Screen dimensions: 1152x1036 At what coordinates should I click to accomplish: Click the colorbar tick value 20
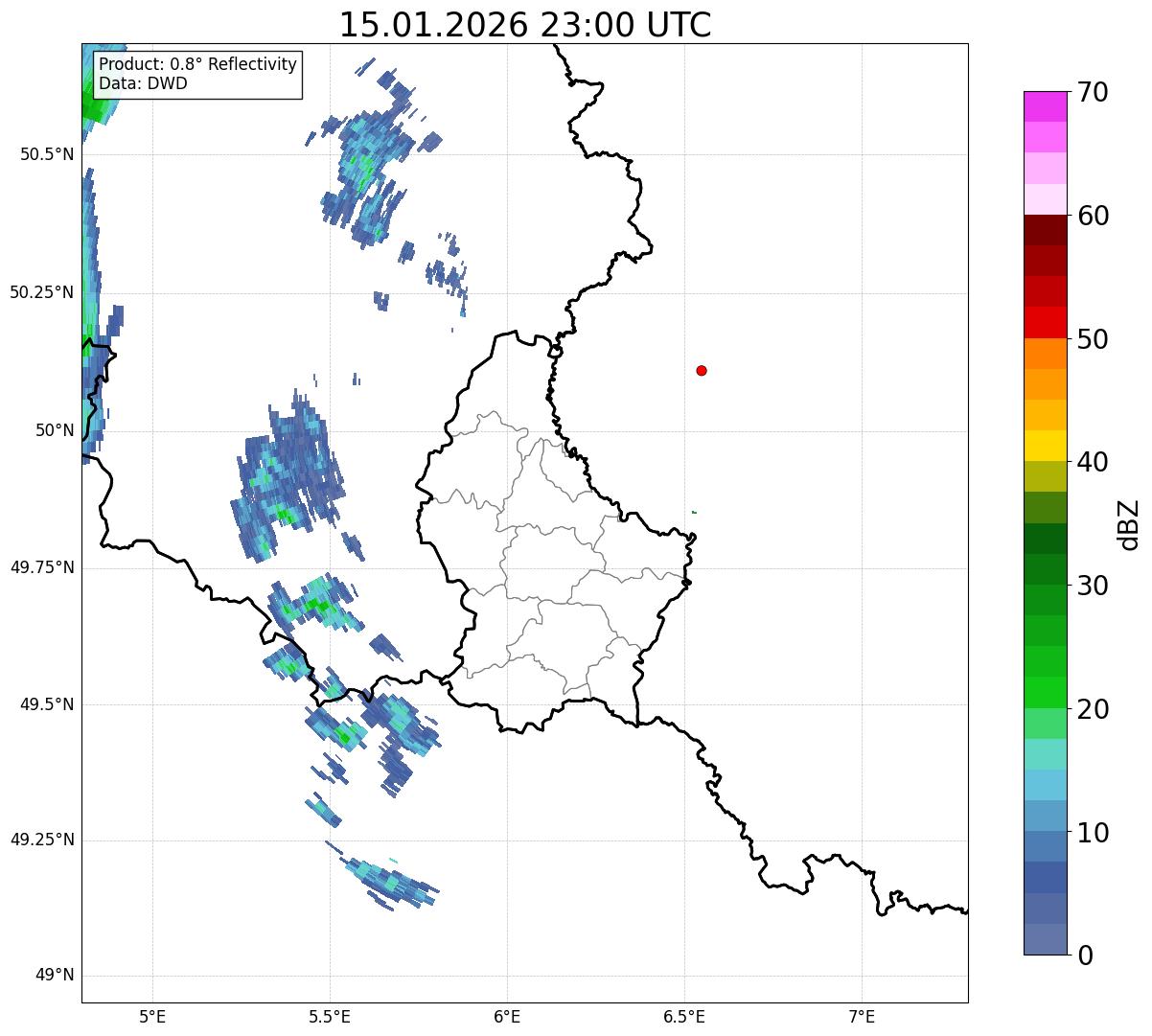[x=1093, y=709]
